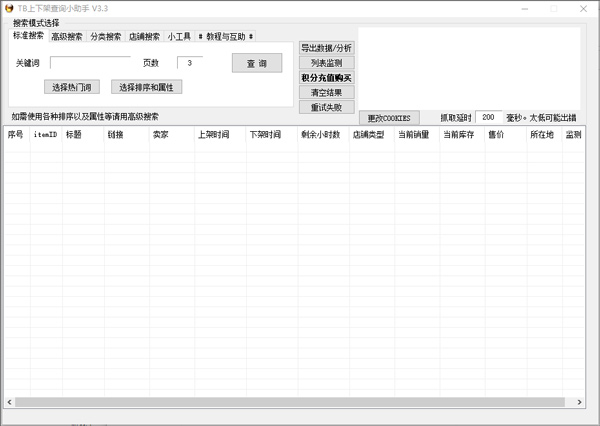Switch to the 店铺搜索 tab

(144, 37)
